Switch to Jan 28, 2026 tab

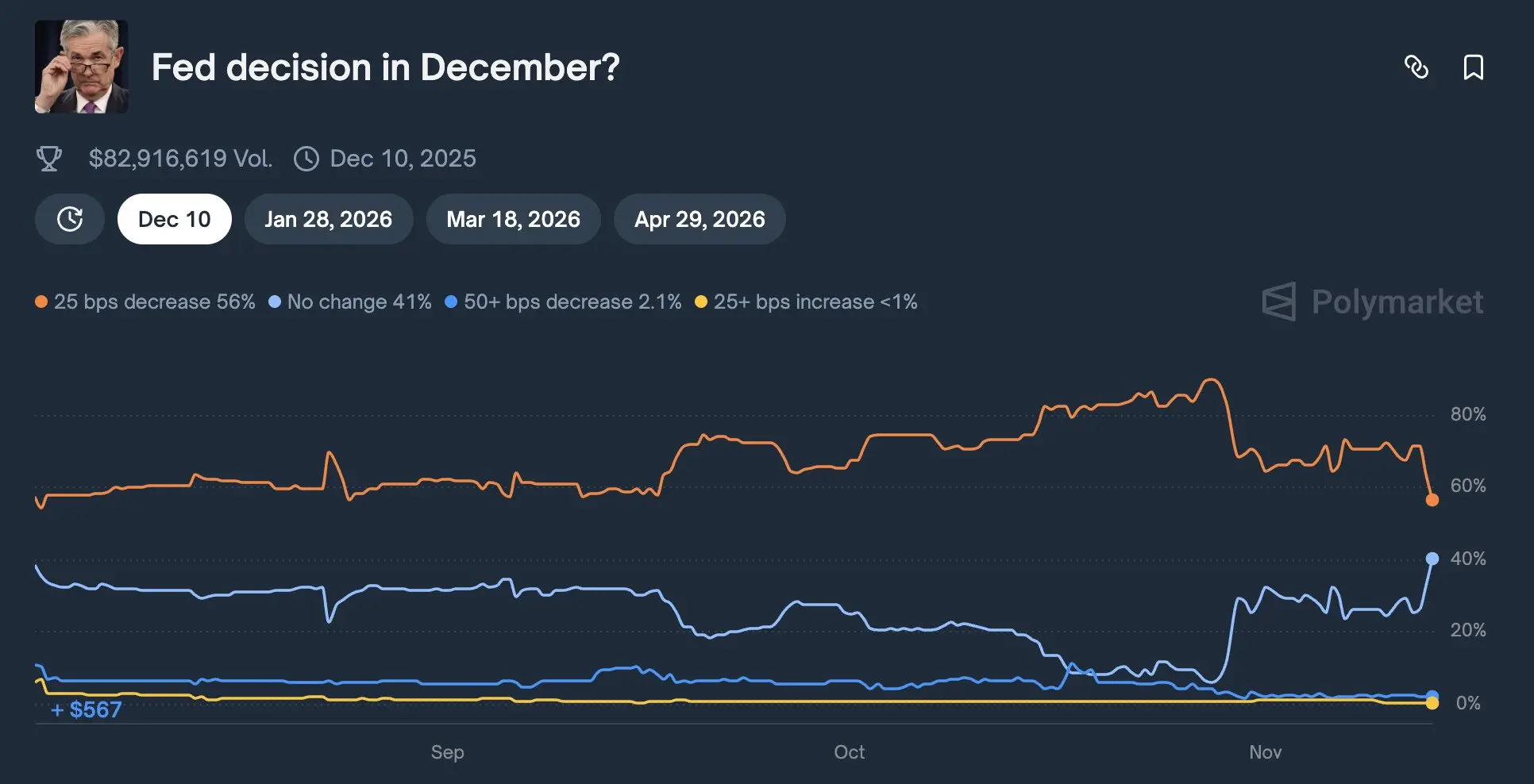(329, 219)
